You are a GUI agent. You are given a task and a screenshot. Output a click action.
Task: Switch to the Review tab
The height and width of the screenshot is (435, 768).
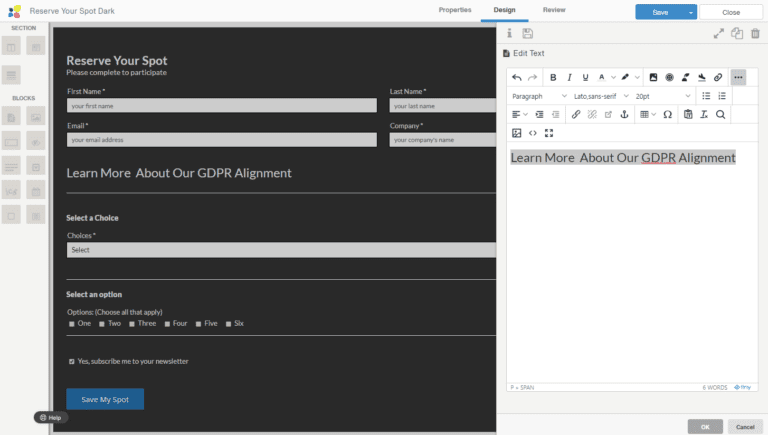click(553, 10)
